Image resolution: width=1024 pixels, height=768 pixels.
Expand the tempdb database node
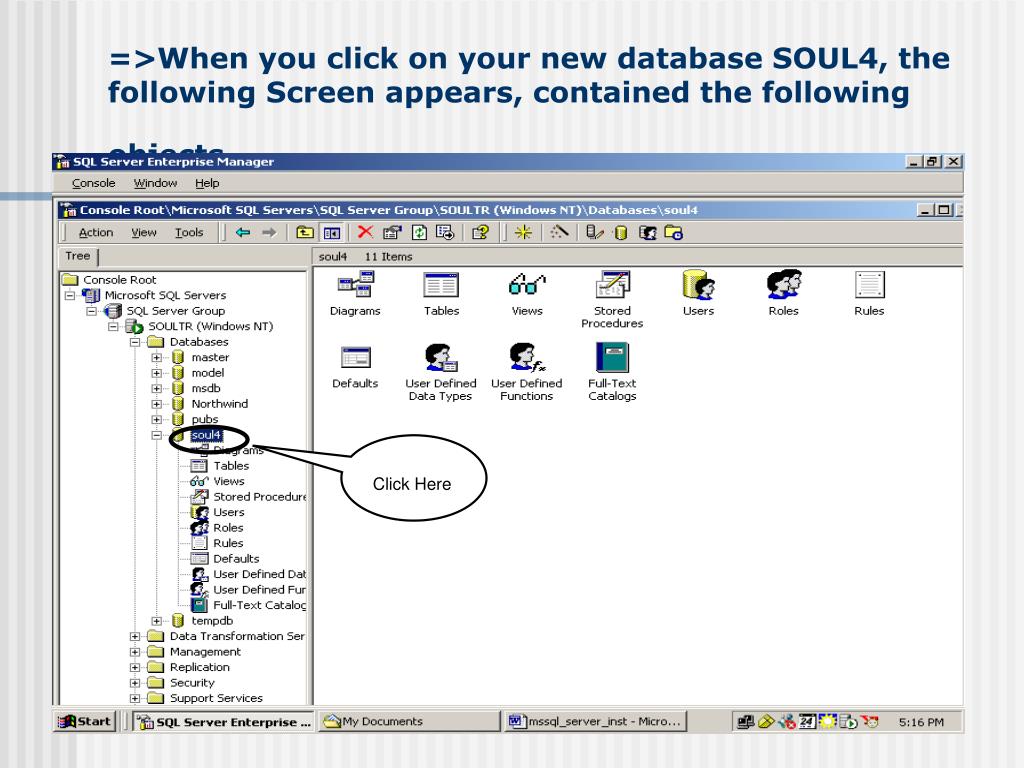[156, 621]
